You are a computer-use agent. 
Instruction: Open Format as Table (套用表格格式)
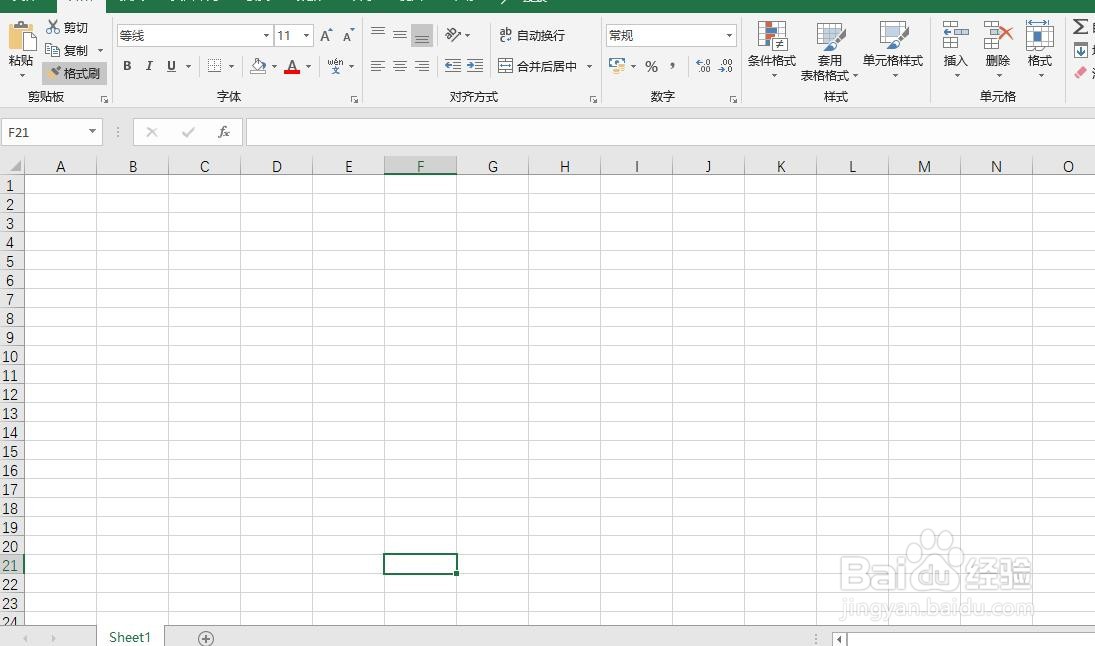[830, 50]
